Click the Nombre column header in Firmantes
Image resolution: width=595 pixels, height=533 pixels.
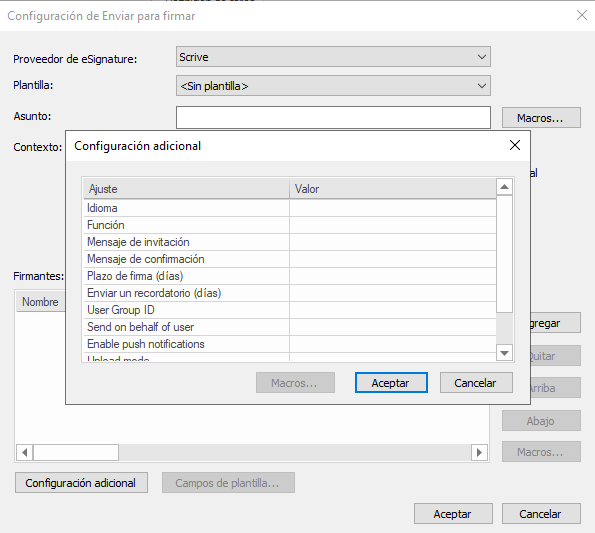tap(41, 302)
